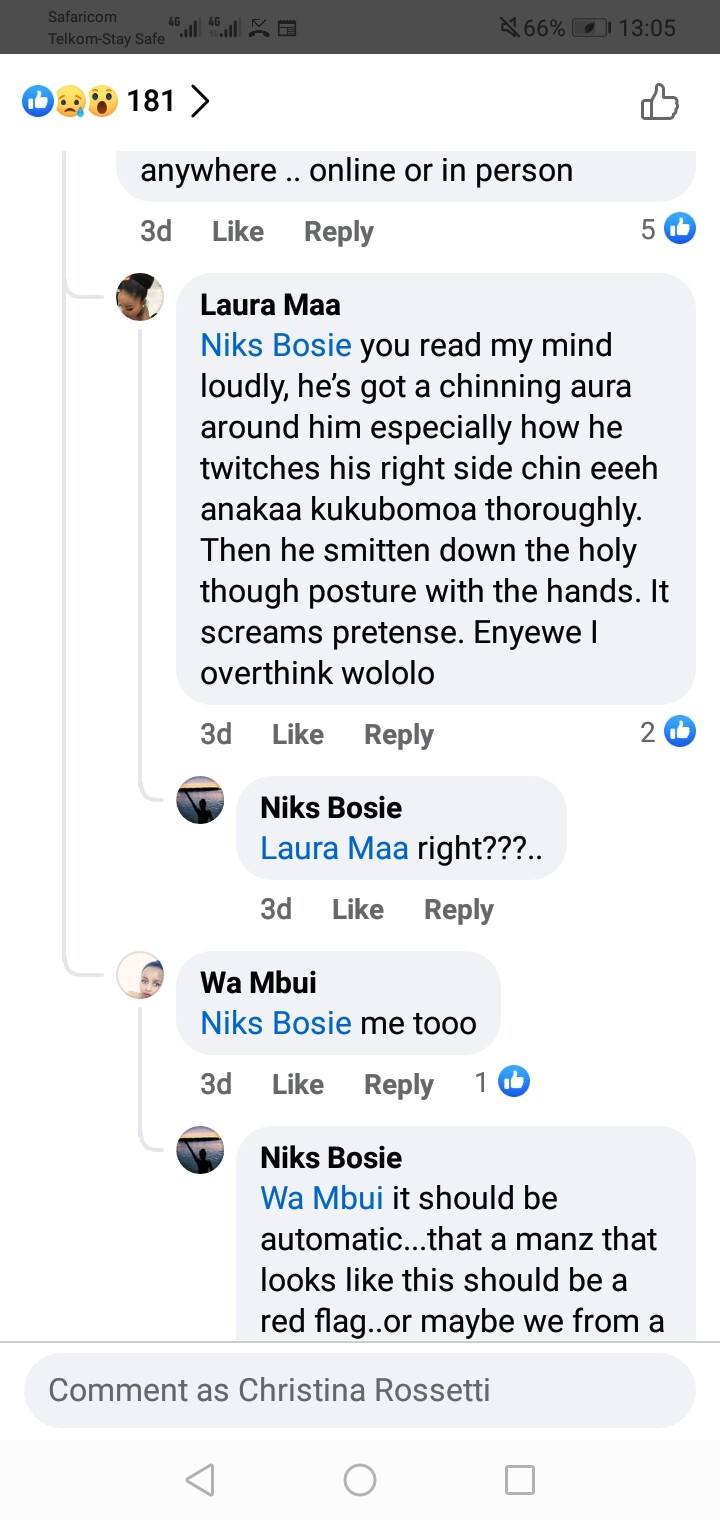
Task: Open the 'Laura Maa' mention in Niks Bosie's reply
Action: click(x=334, y=848)
